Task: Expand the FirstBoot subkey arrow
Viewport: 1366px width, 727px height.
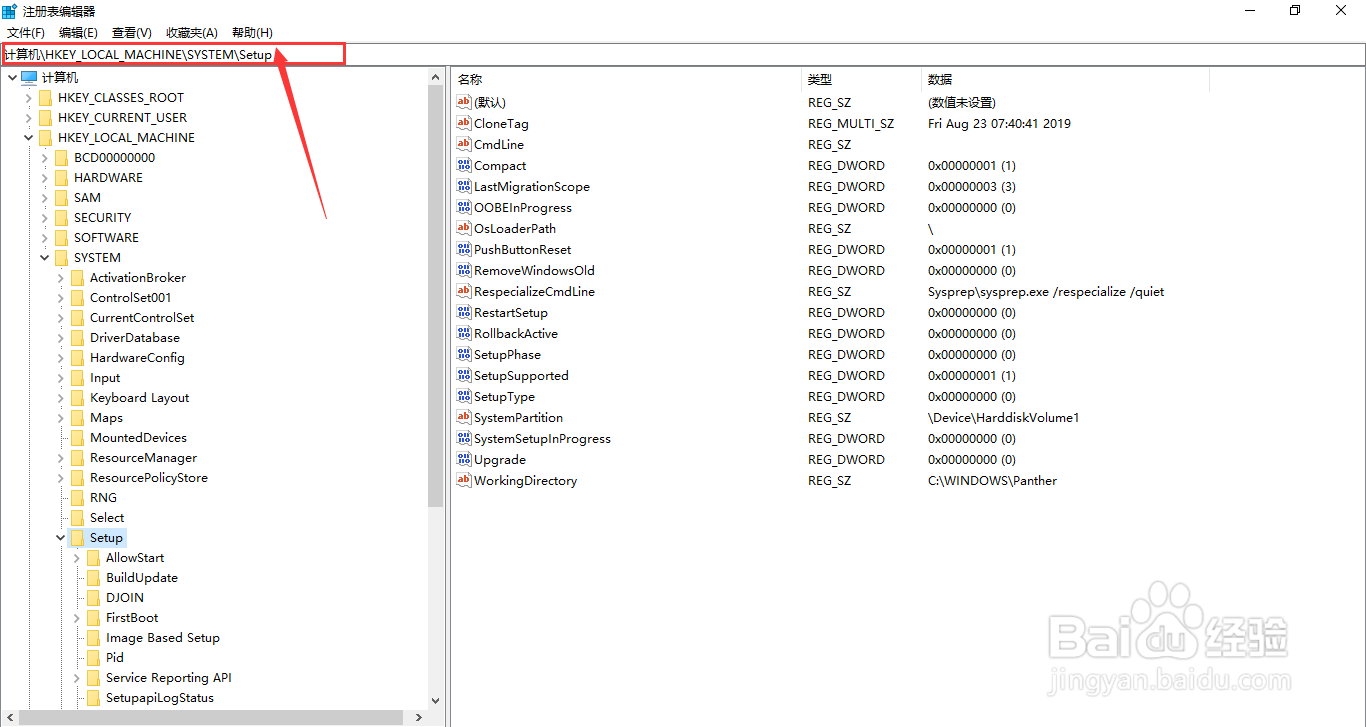Action: point(77,617)
